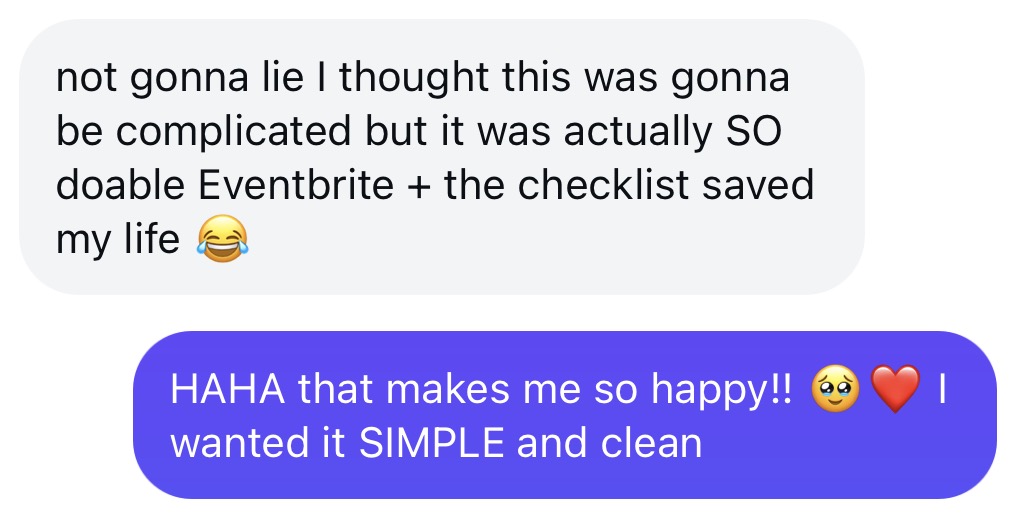Click the word "thought" in gray bubble
Screen dimensions: 1021x521
[405, 79]
